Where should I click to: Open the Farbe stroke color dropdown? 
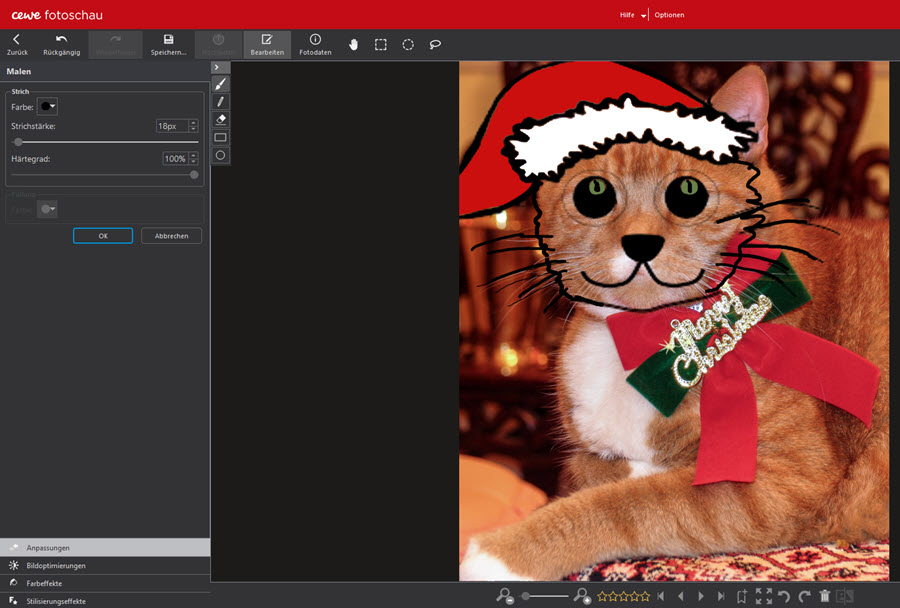tap(47, 106)
